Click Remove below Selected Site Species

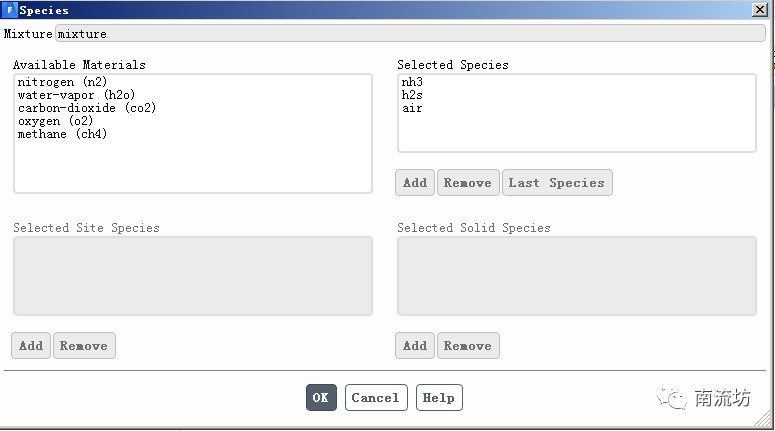[84, 346]
